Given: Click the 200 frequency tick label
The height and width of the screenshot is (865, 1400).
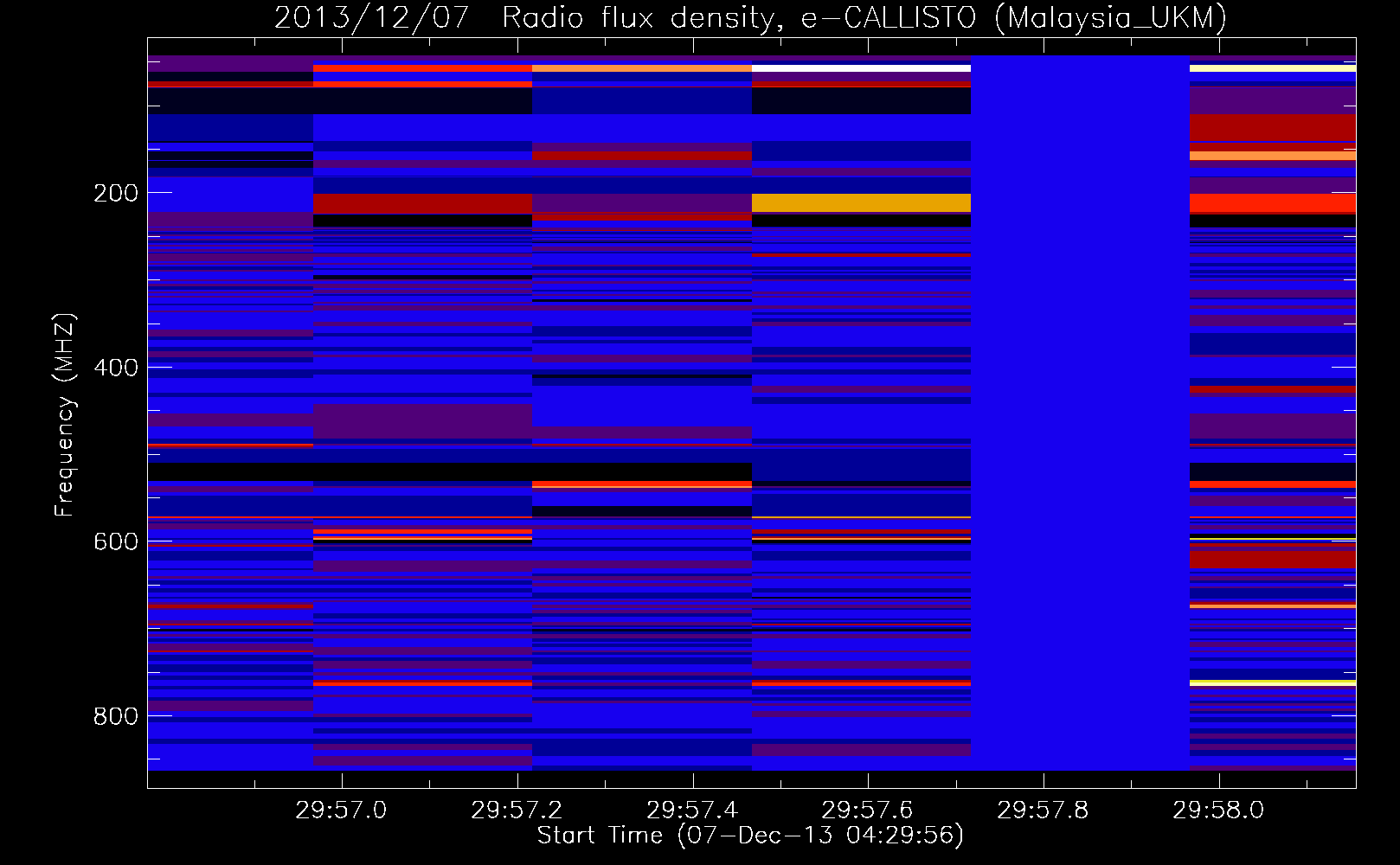Looking at the screenshot, I should pos(116,193).
